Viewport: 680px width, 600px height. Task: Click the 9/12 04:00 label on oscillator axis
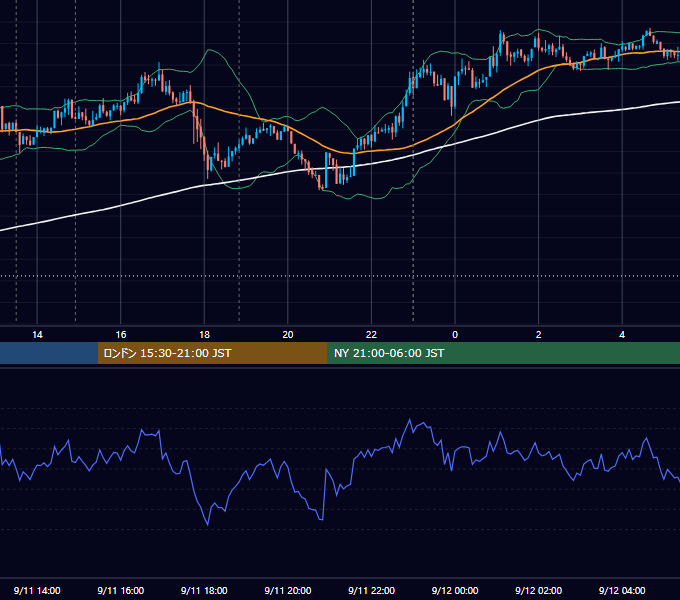622,590
